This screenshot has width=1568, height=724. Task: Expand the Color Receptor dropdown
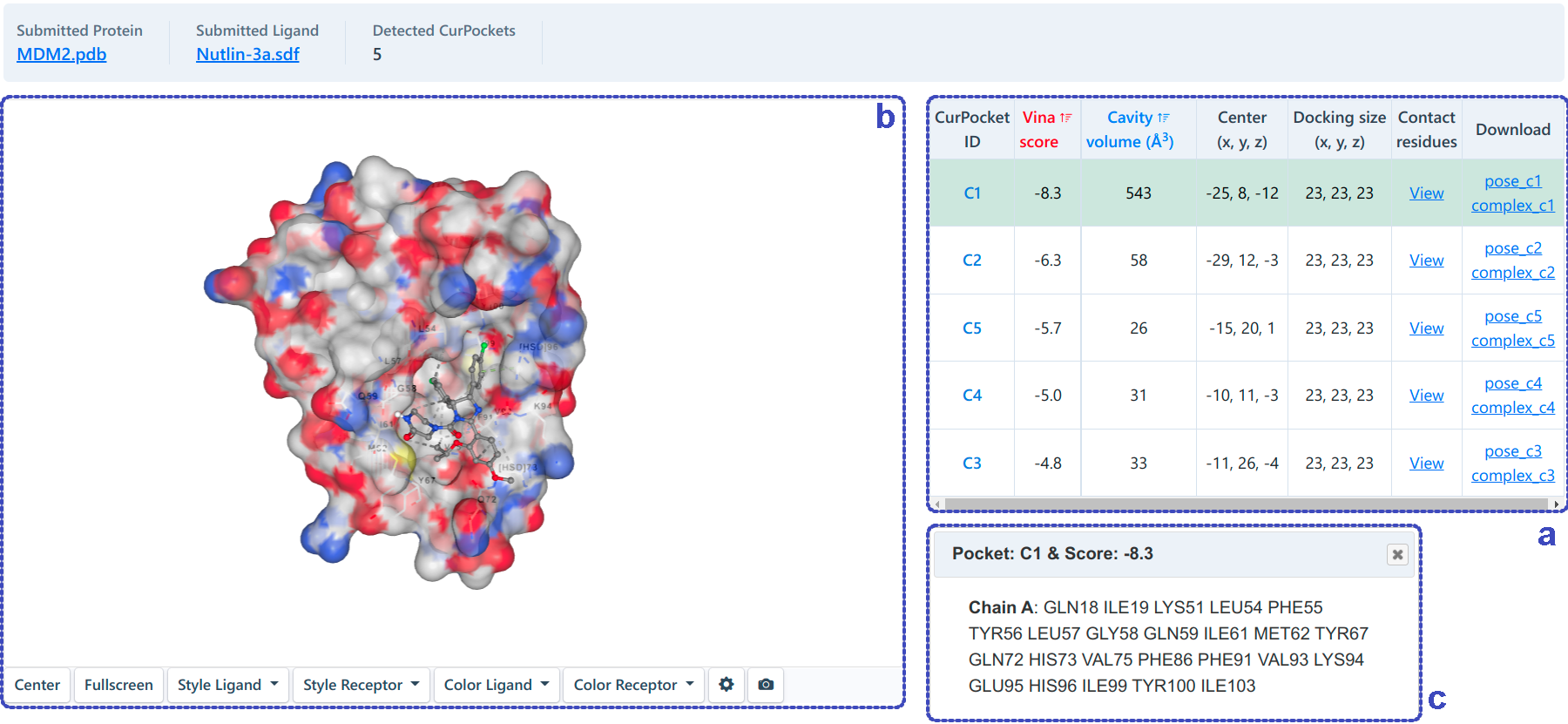click(633, 685)
